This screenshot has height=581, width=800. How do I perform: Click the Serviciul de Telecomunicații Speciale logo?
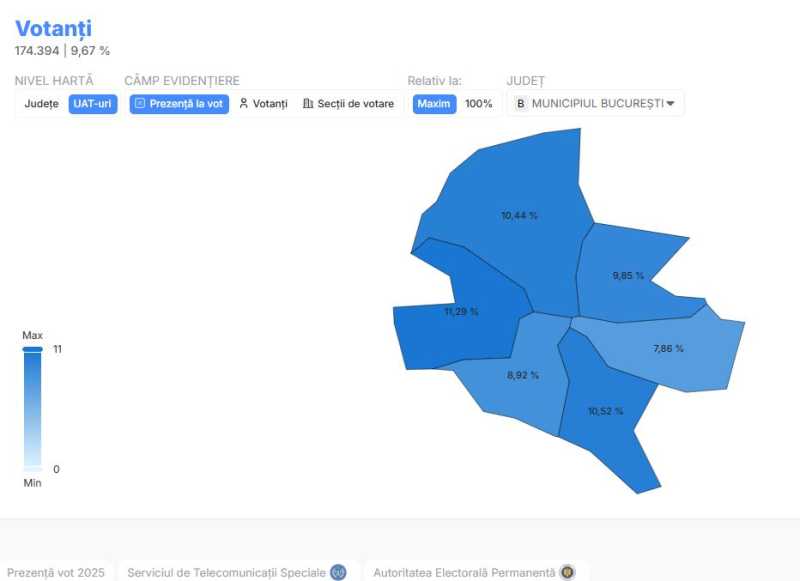click(x=338, y=572)
